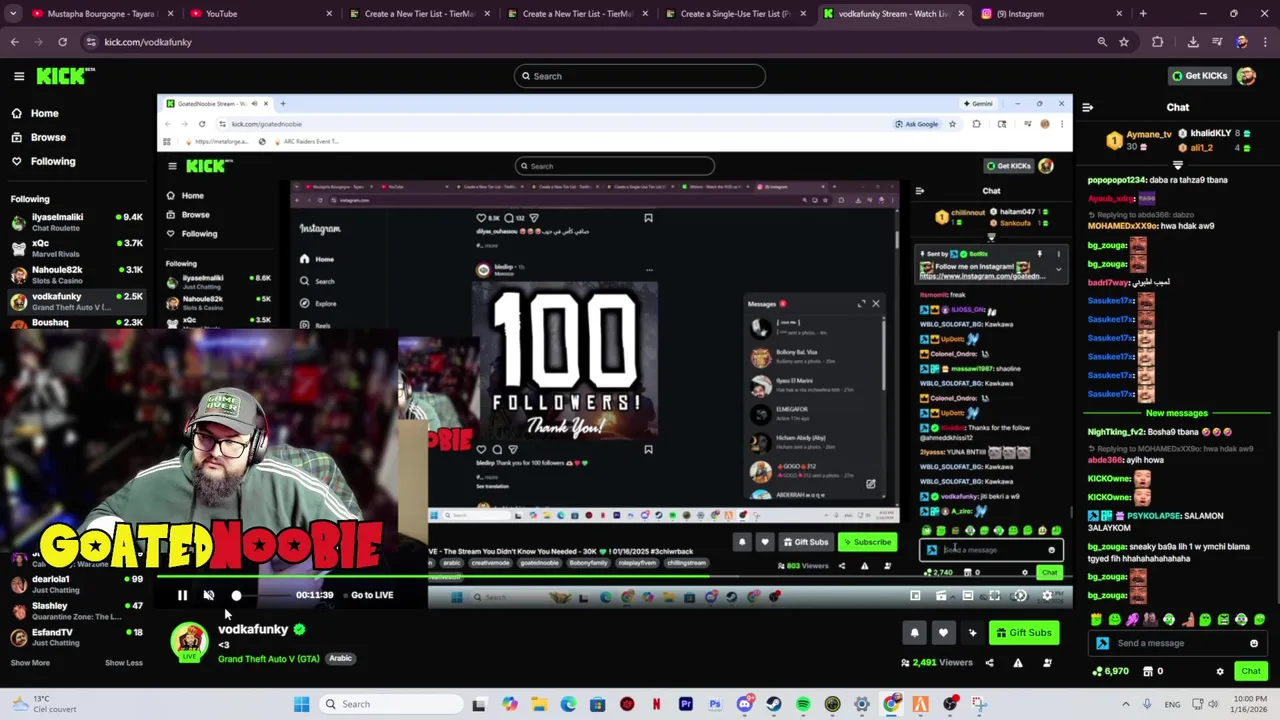Go to Home in Kick sidebar
Screen dimensions: 1280x720
[44, 113]
